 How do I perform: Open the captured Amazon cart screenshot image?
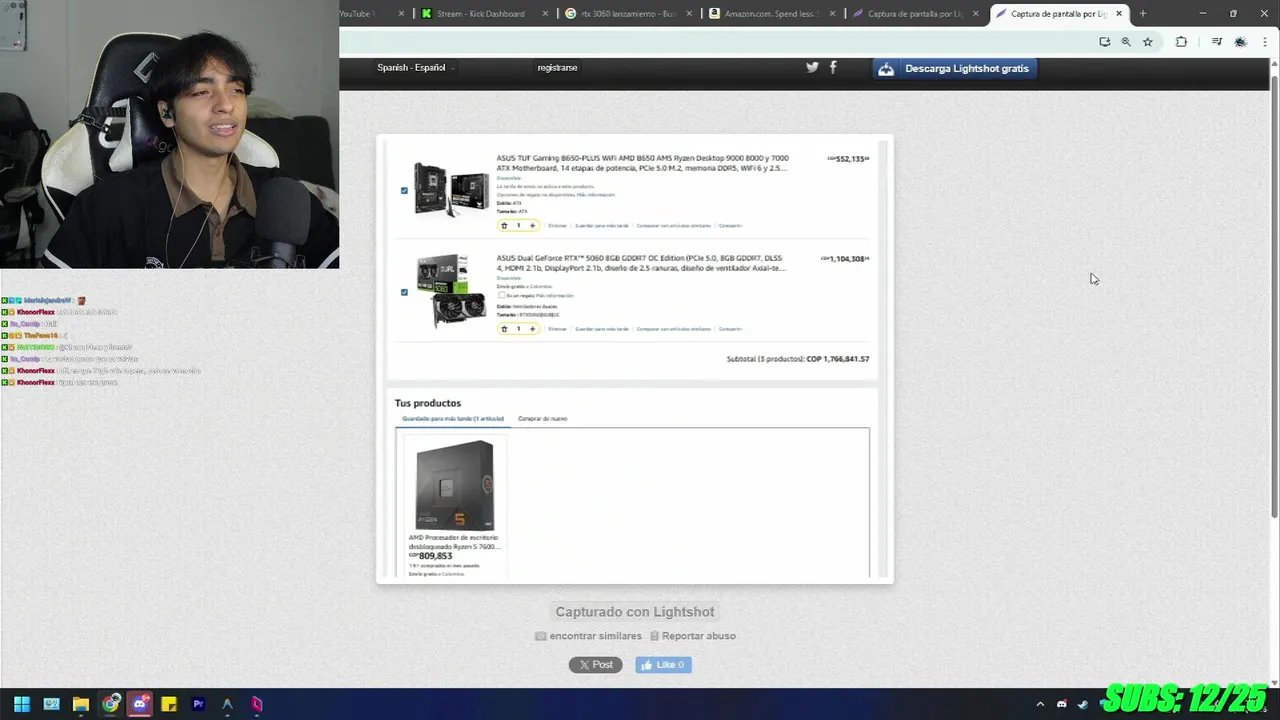(634, 358)
